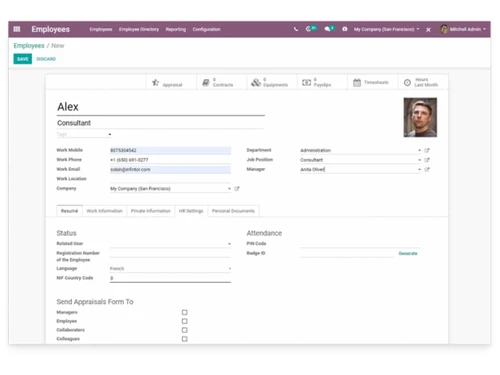Focus the Work Phone input field
Viewport: 500px width, 375px height.
click(x=170, y=160)
